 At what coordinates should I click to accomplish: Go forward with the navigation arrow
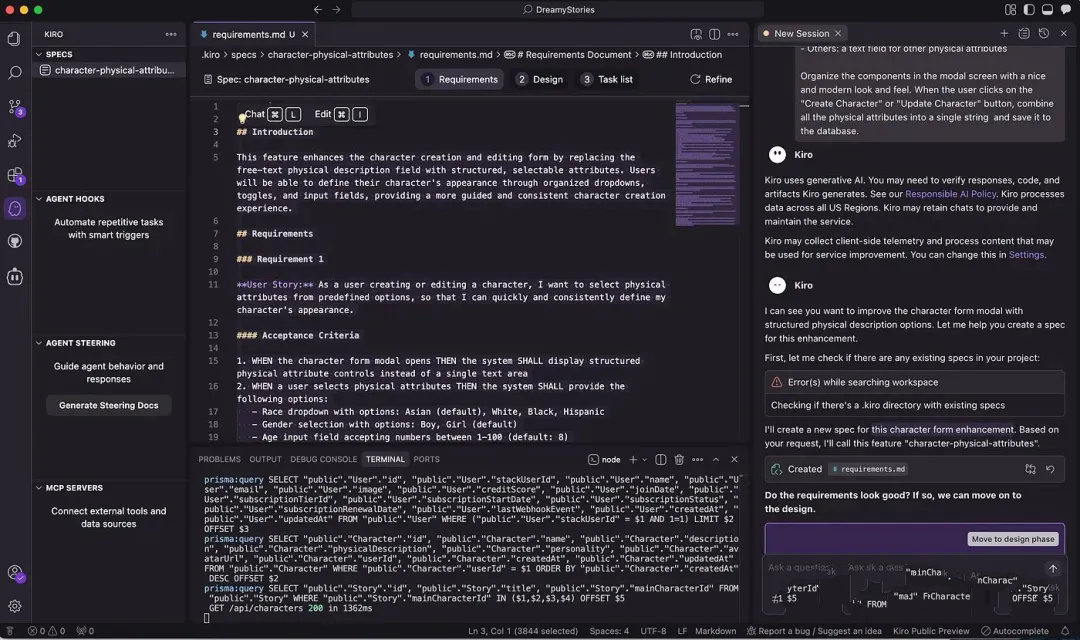[x=336, y=10]
